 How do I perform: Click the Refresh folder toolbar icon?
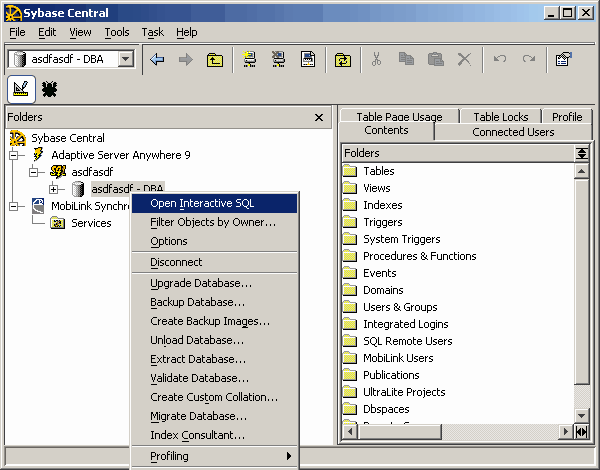point(343,60)
